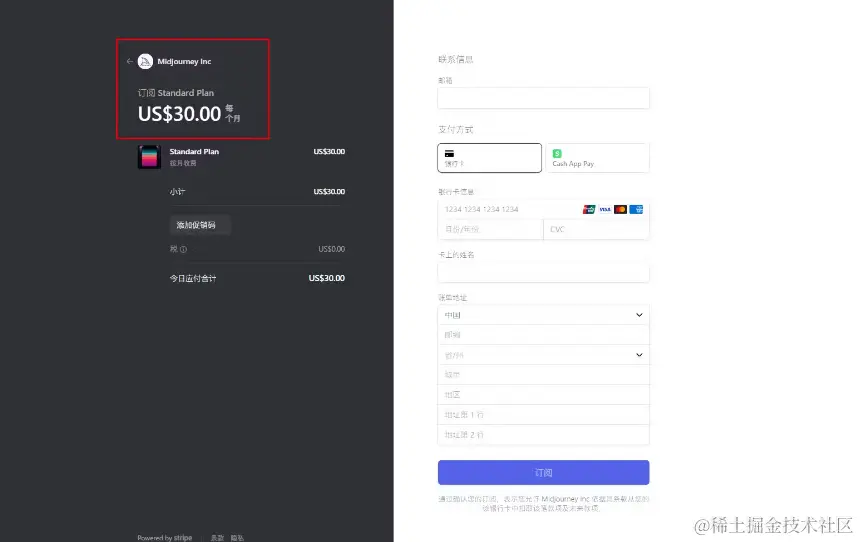Screen dimensions: 860x542
Task: Click the add promotion code button
Action: [x=200, y=225]
